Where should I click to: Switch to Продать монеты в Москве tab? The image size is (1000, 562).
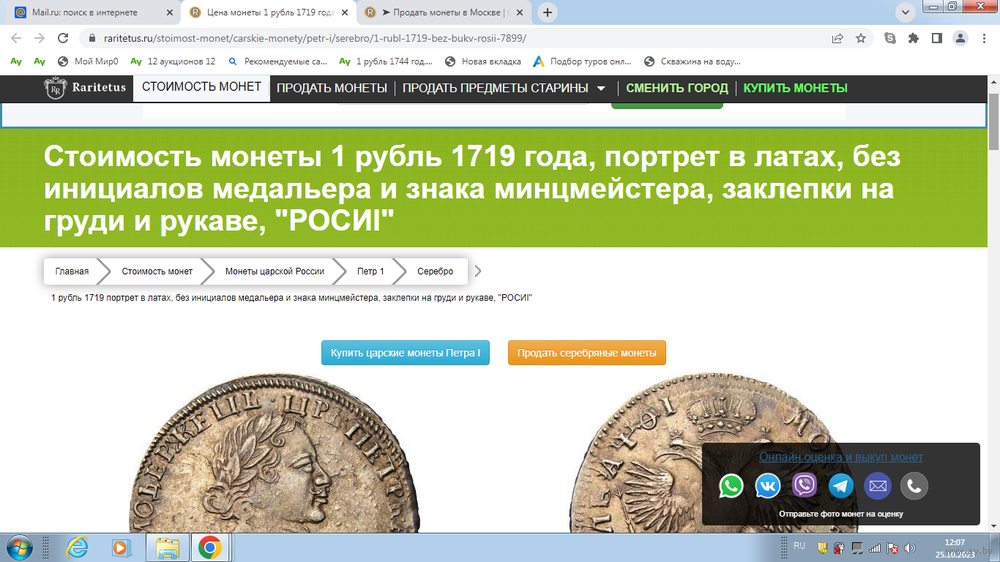point(444,13)
